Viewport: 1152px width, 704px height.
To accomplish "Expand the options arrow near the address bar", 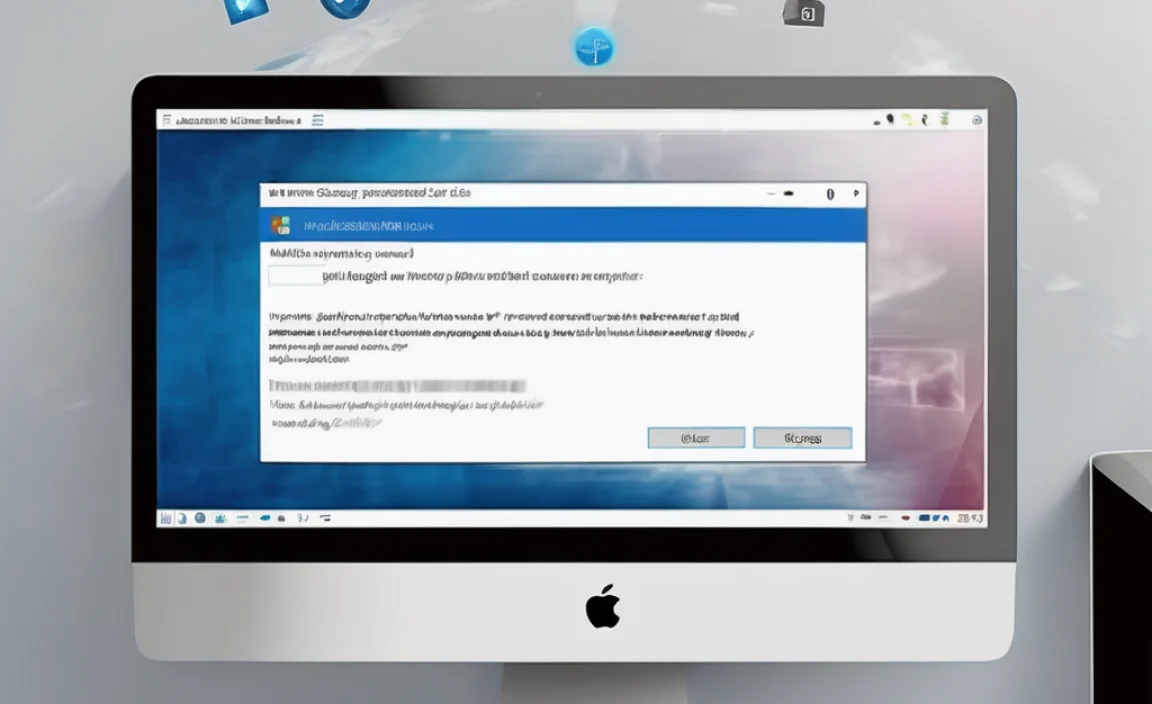I will [923, 120].
